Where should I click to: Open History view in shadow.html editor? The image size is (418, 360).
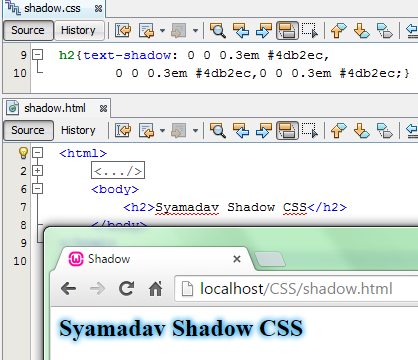[x=78, y=130]
